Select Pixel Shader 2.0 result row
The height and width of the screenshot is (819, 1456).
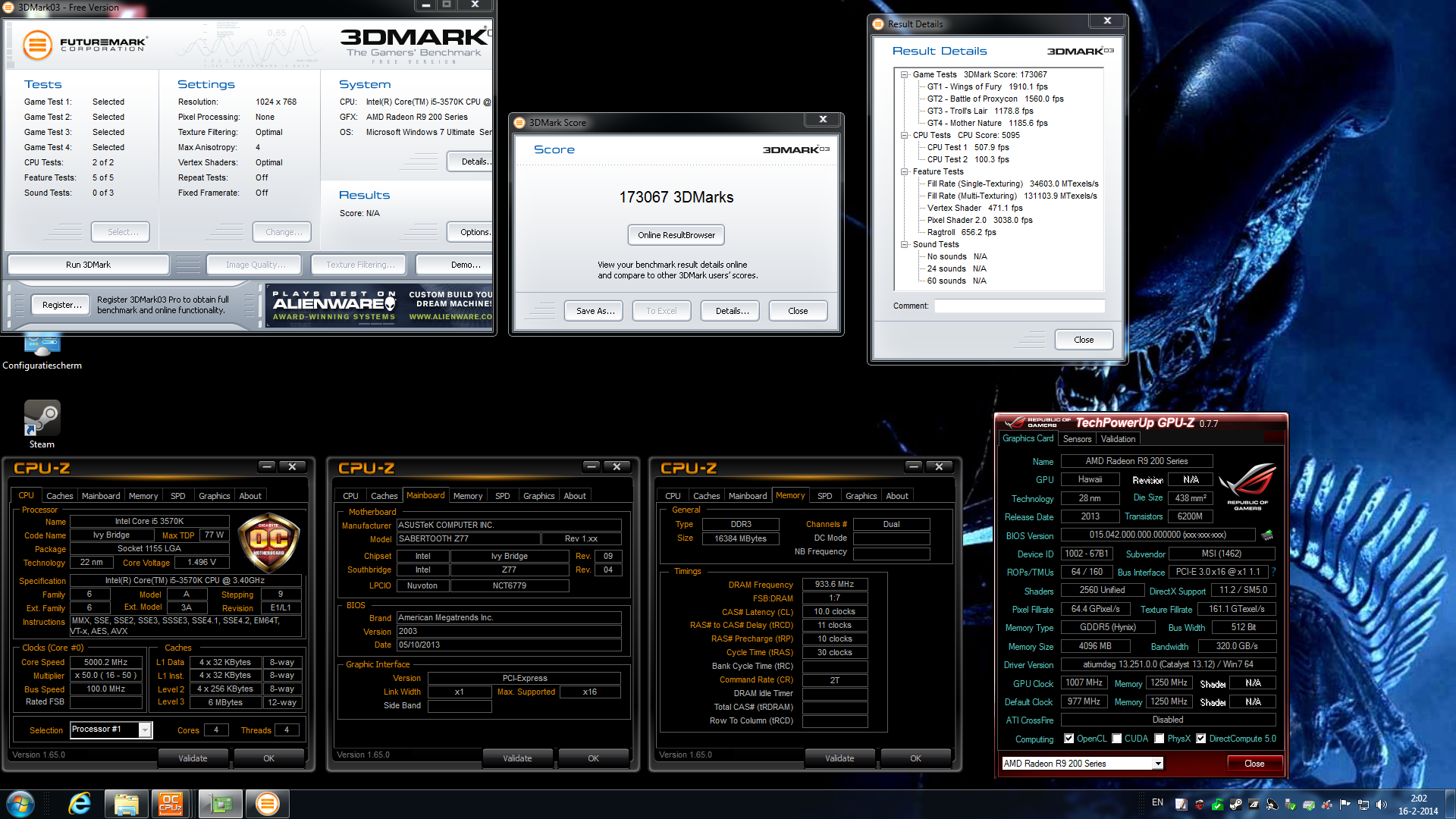point(980,220)
